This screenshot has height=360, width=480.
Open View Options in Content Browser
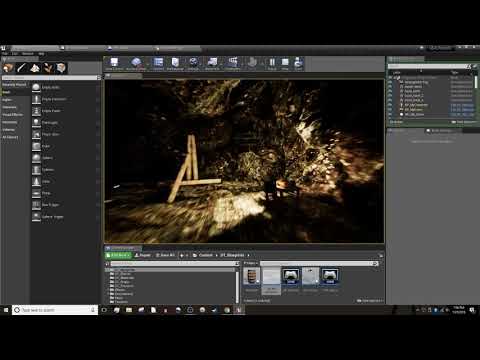pos(369,301)
